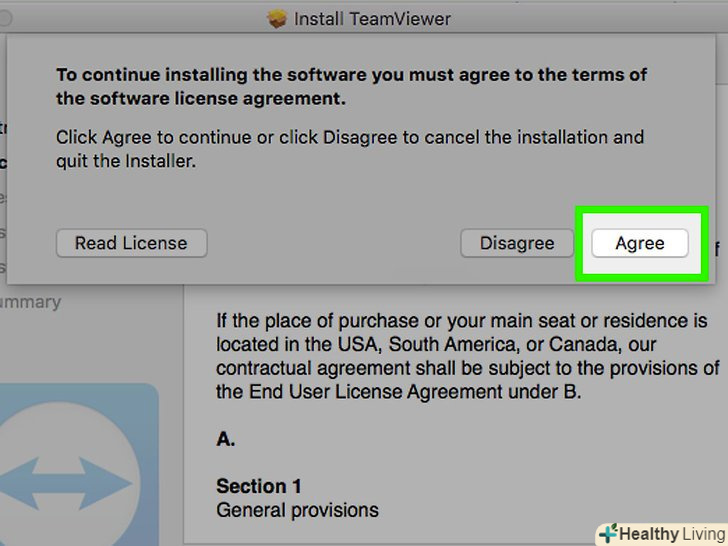This screenshot has width=728, height=546.
Task: Click the Agree button
Action: tap(640, 243)
